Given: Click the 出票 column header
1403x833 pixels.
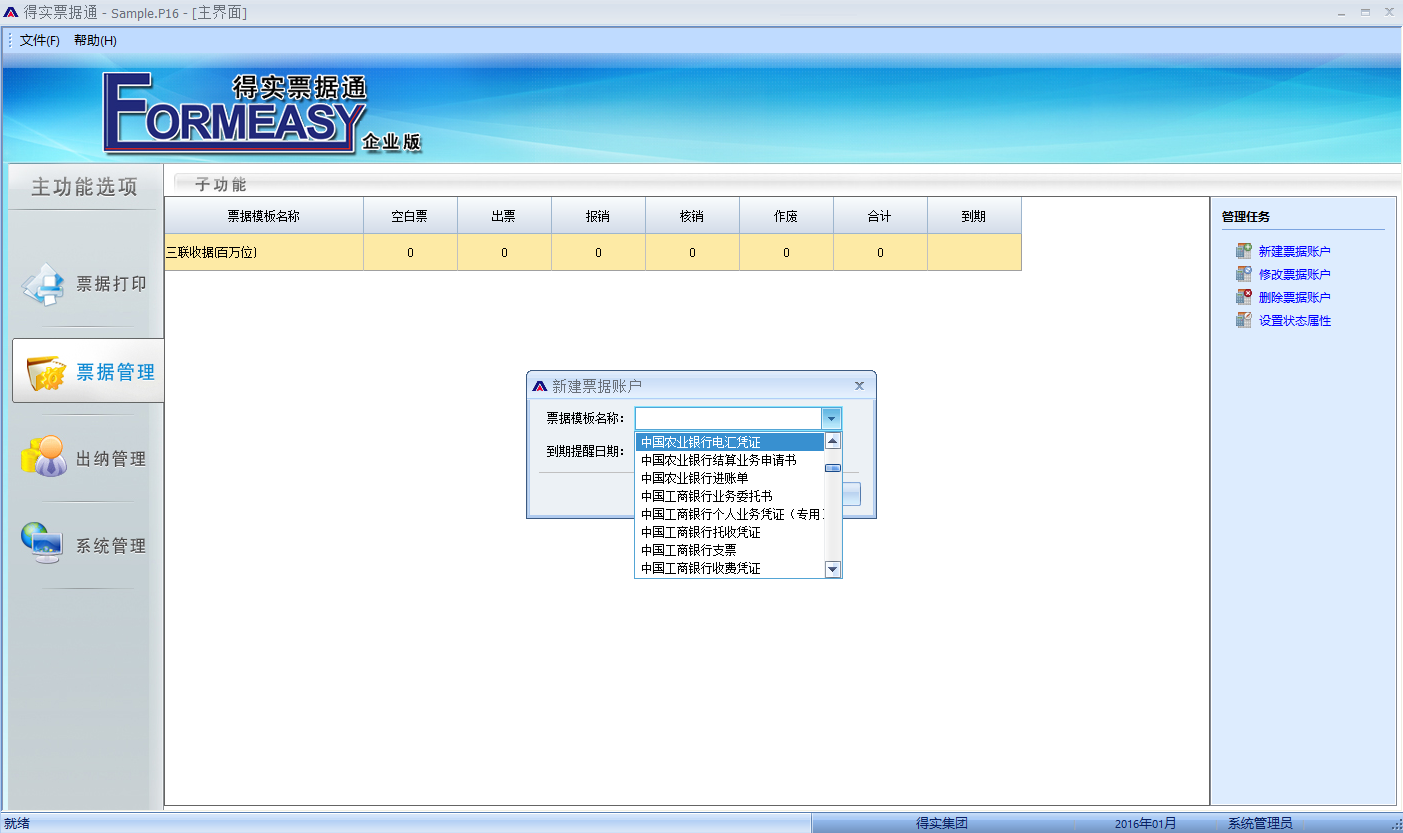Looking at the screenshot, I should coord(504,216).
